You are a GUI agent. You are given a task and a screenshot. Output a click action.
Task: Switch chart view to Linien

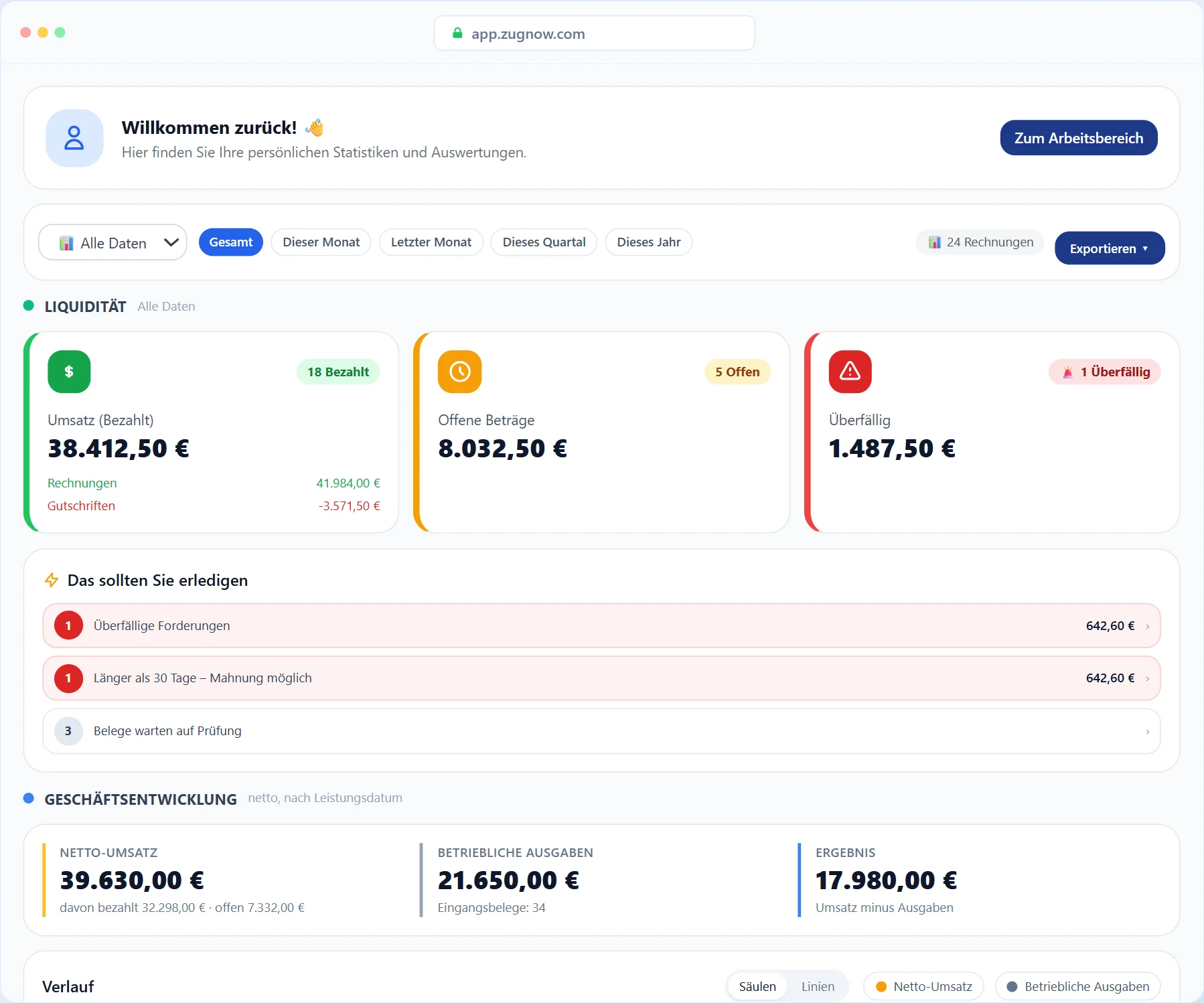point(818,986)
